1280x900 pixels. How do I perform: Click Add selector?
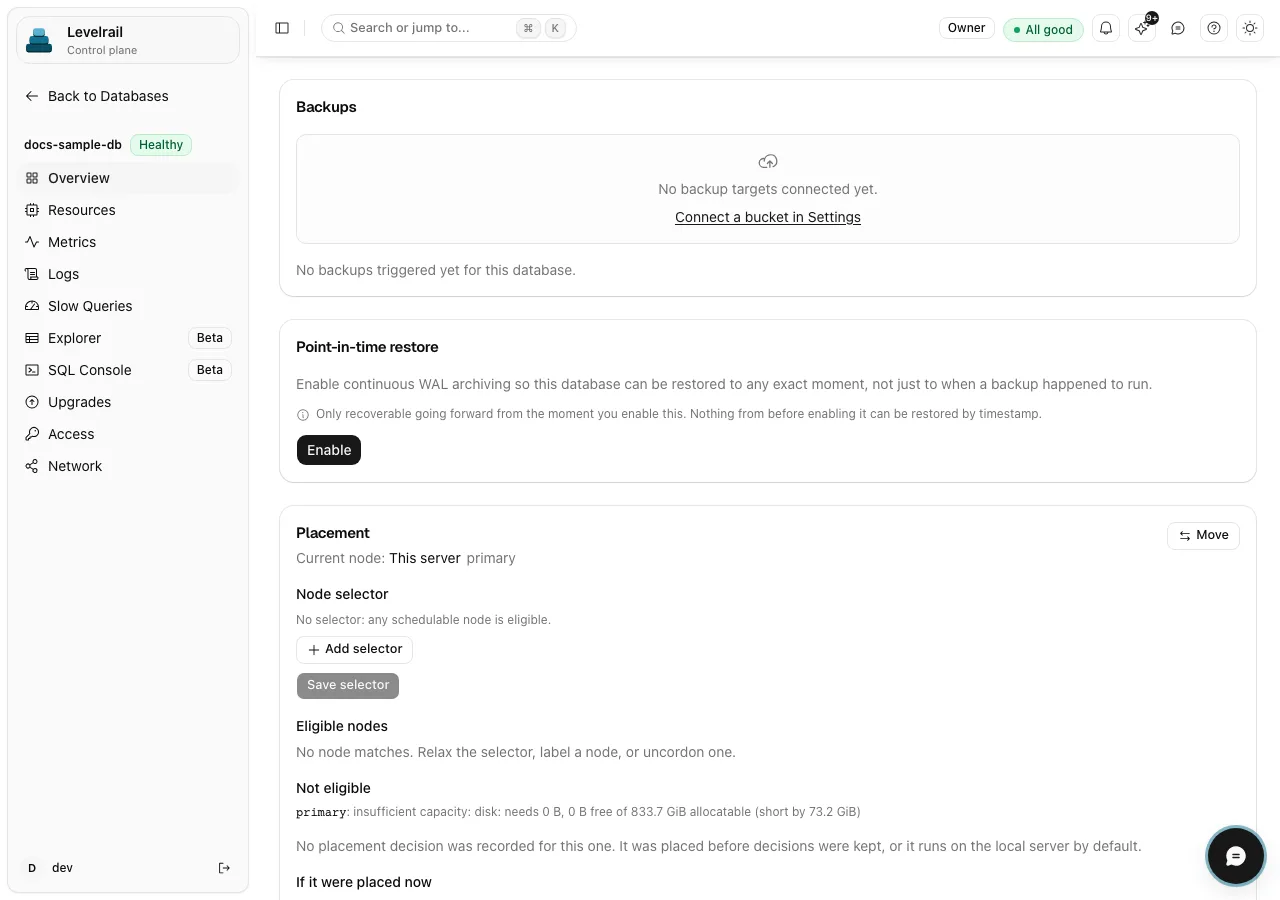click(x=354, y=649)
